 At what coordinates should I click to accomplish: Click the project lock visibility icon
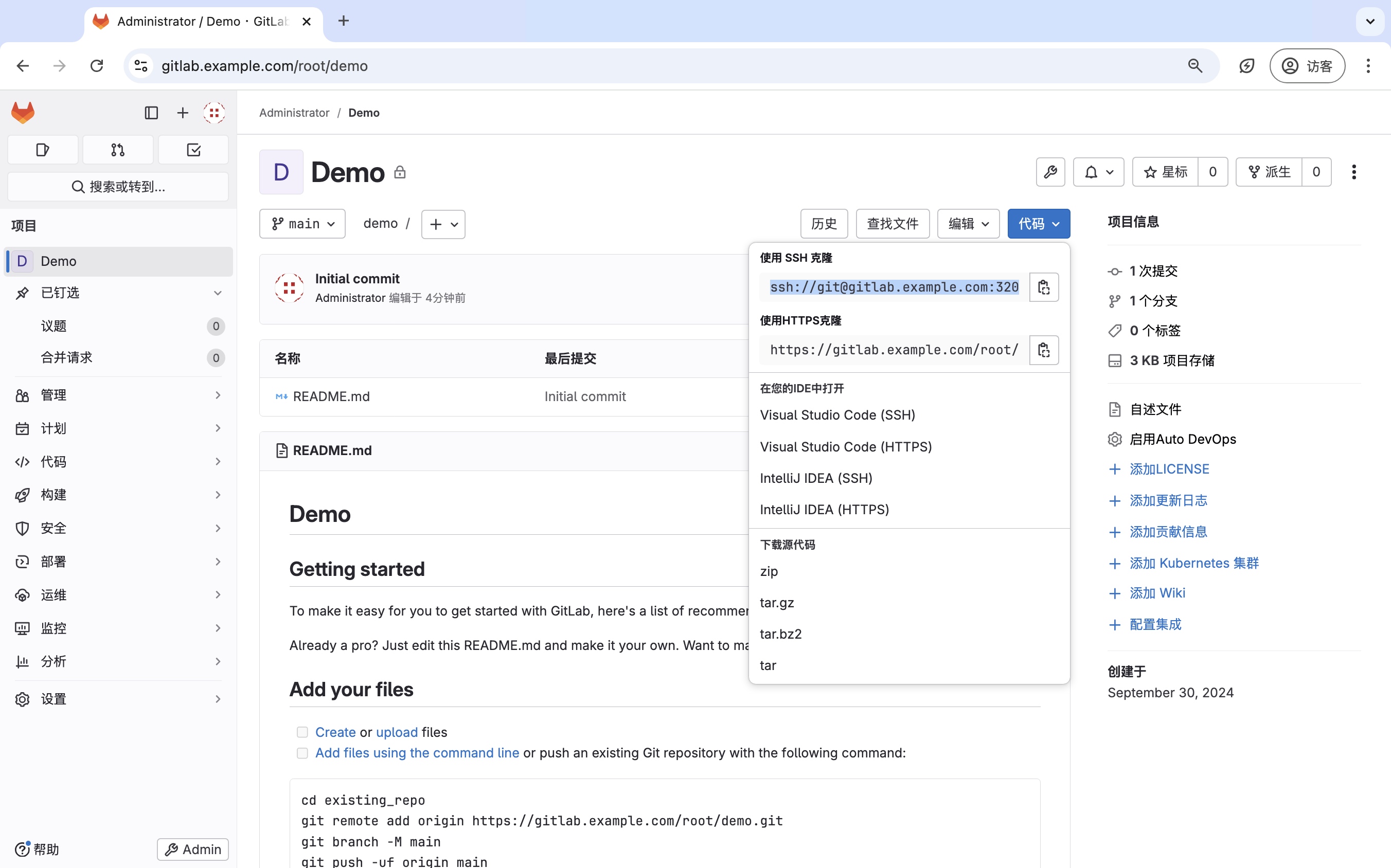coord(400,172)
